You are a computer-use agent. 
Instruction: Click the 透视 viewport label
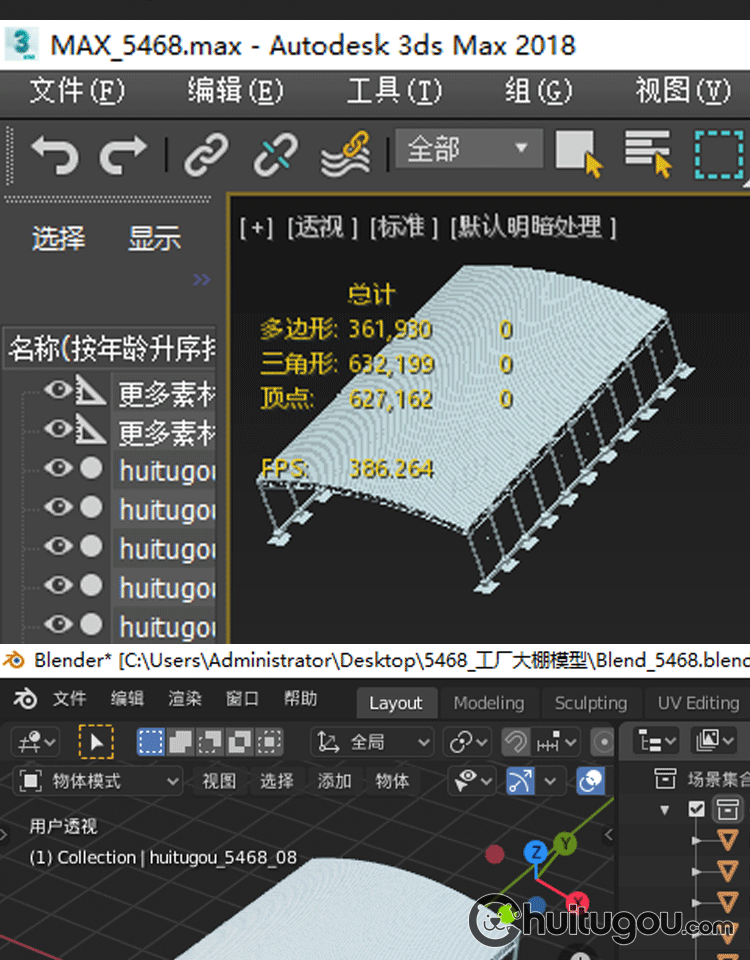point(322,227)
